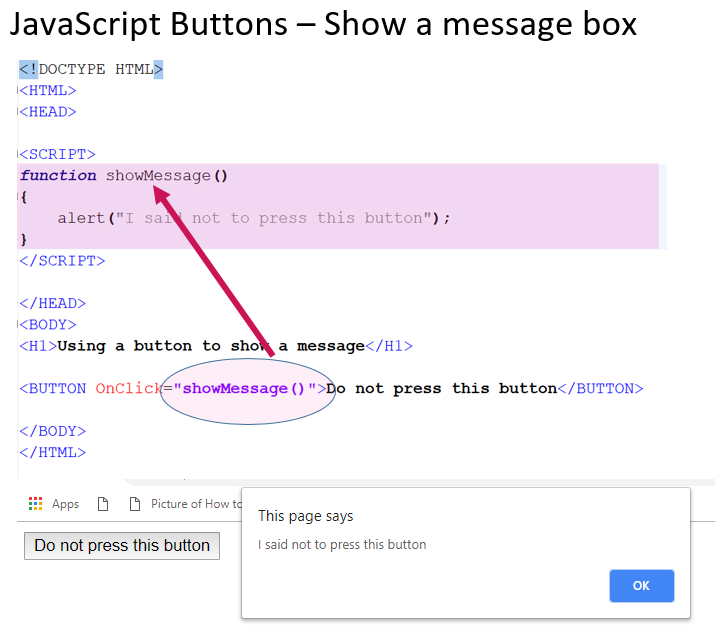Click the red OnClick attribute name

(x=128, y=389)
